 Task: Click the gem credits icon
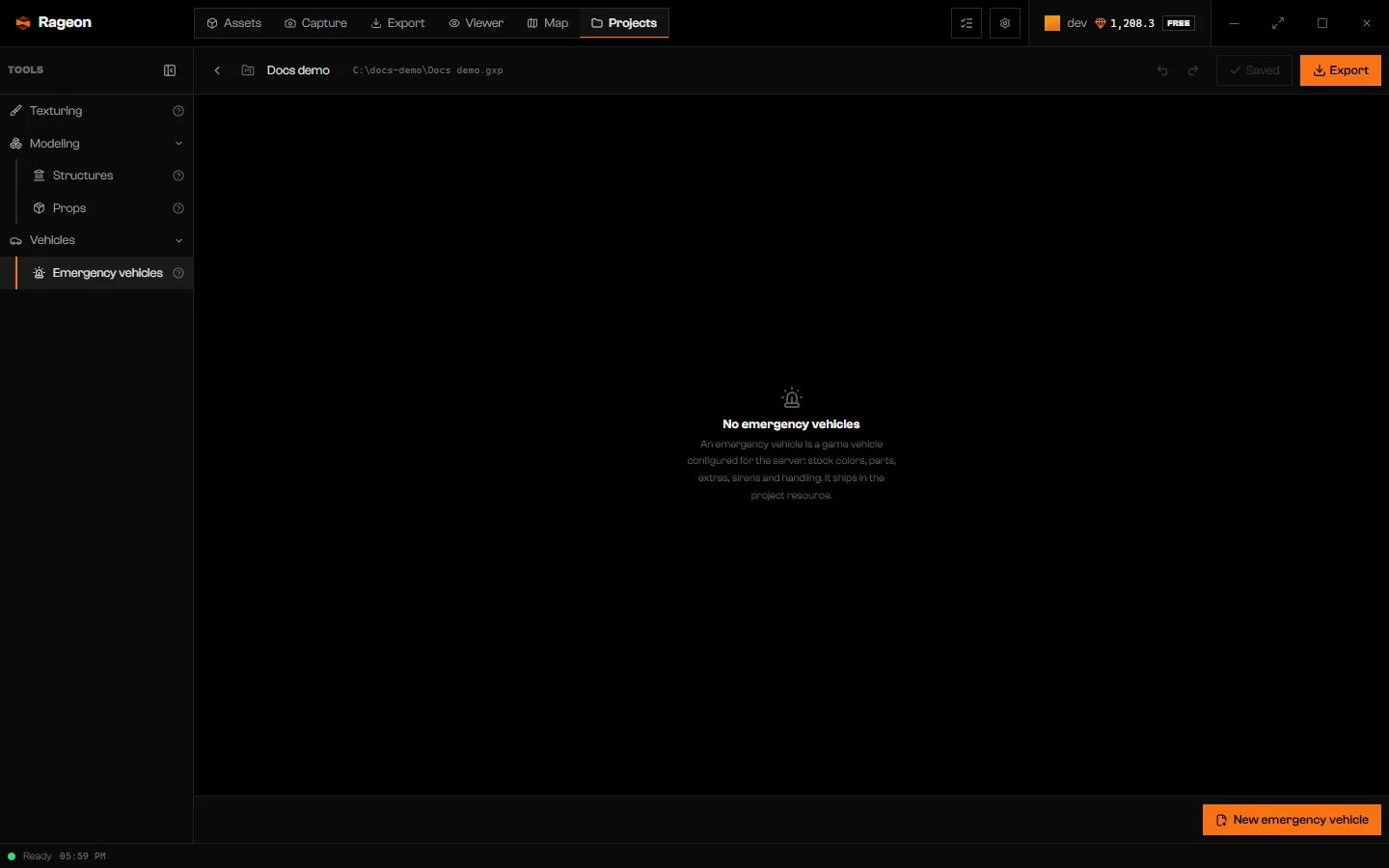pos(1100,23)
